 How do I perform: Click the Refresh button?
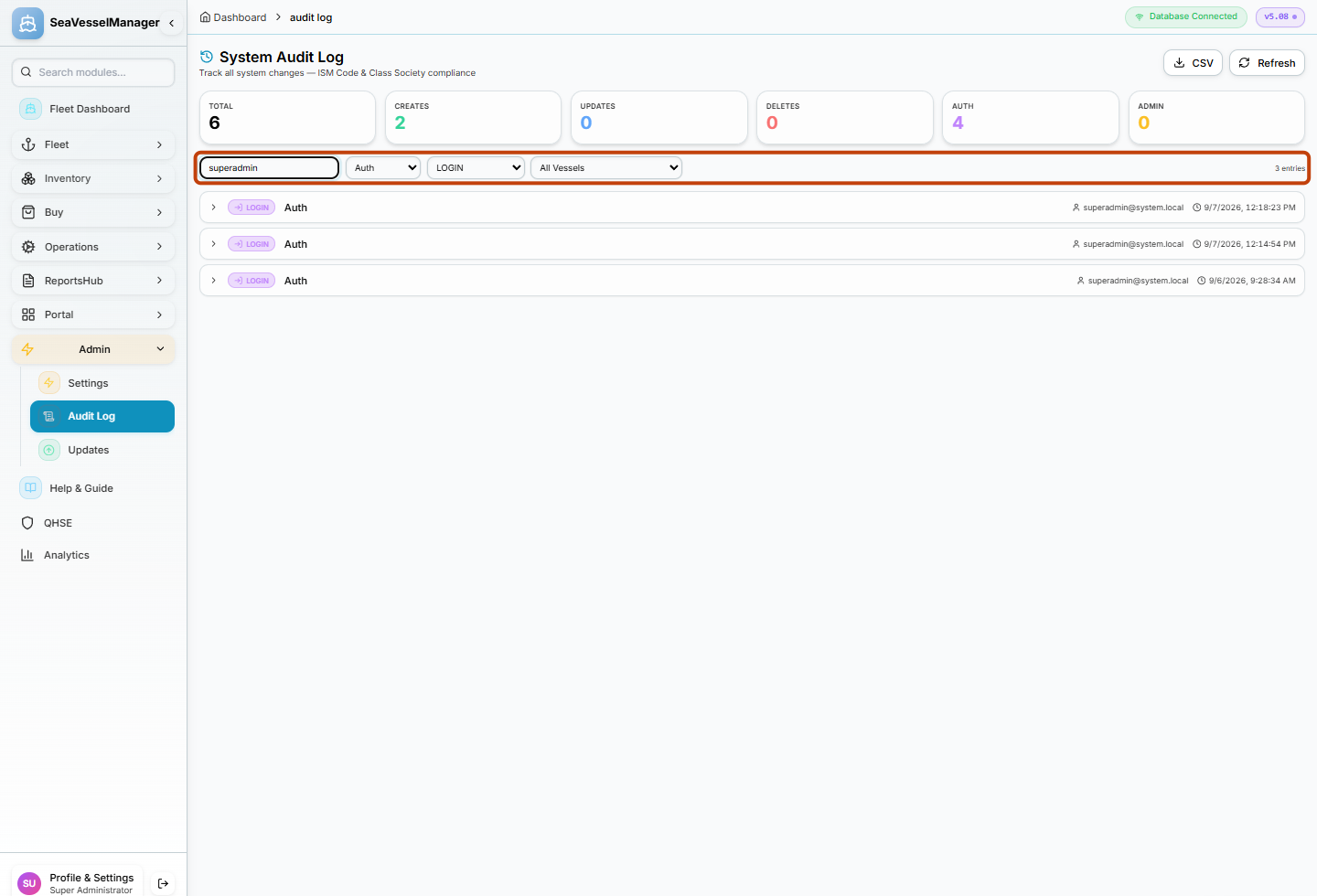pos(1267,63)
